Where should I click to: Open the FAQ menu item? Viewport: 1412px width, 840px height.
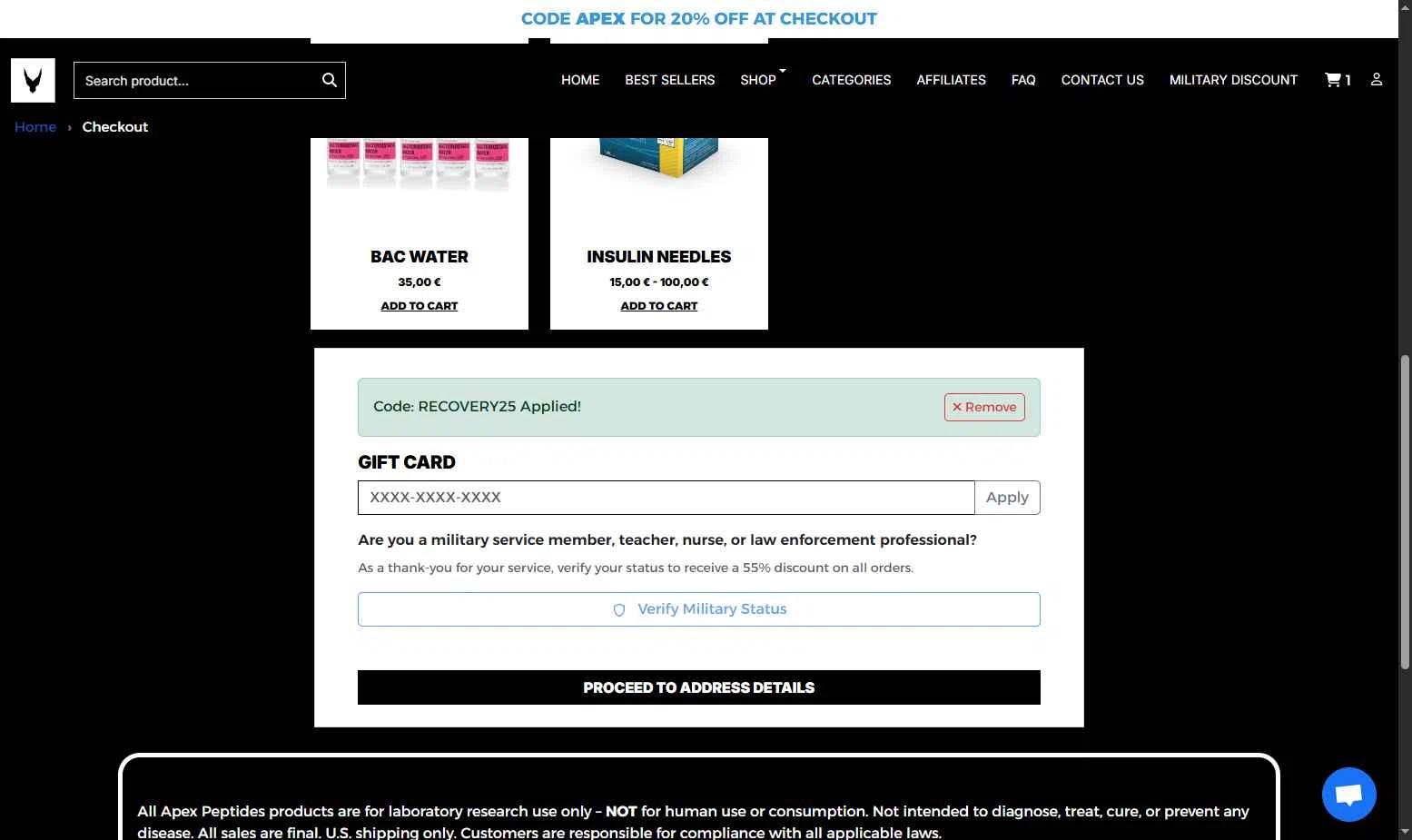pyautogui.click(x=1023, y=80)
